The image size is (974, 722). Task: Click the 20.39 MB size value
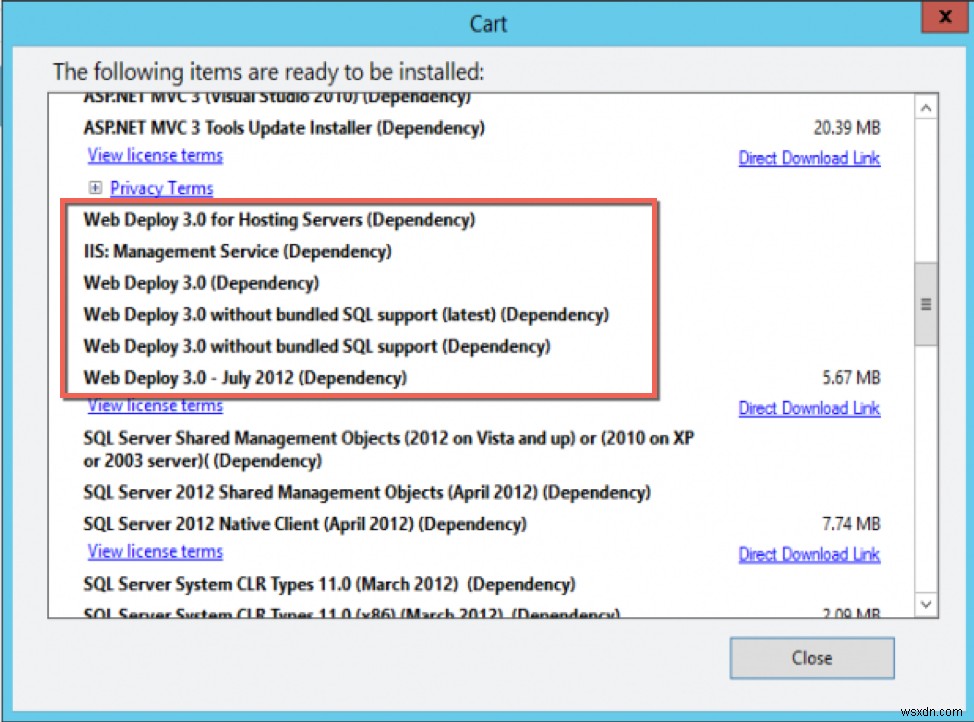click(x=847, y=128)
